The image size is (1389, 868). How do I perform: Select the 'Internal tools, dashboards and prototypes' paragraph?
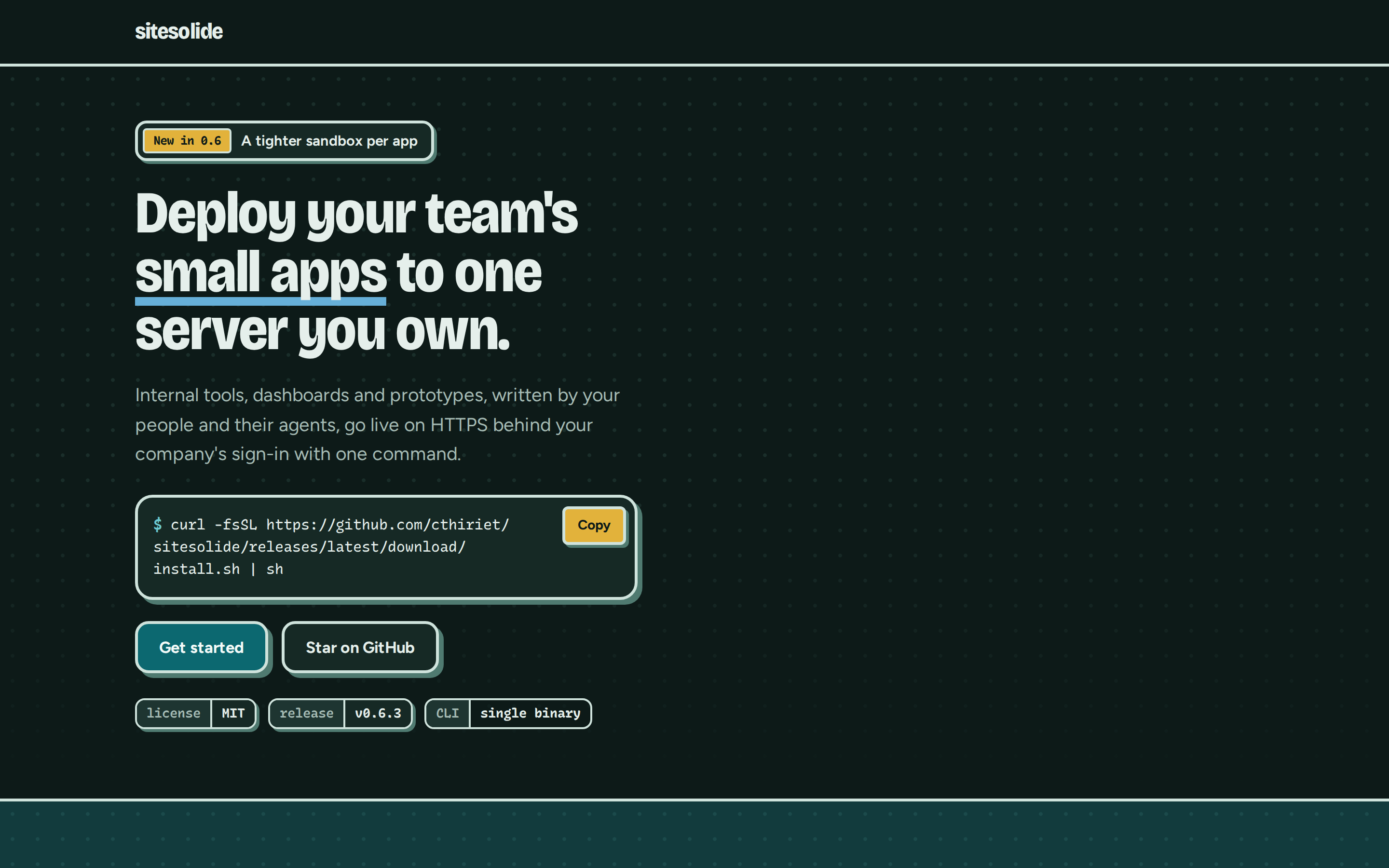tap(378, 425)
